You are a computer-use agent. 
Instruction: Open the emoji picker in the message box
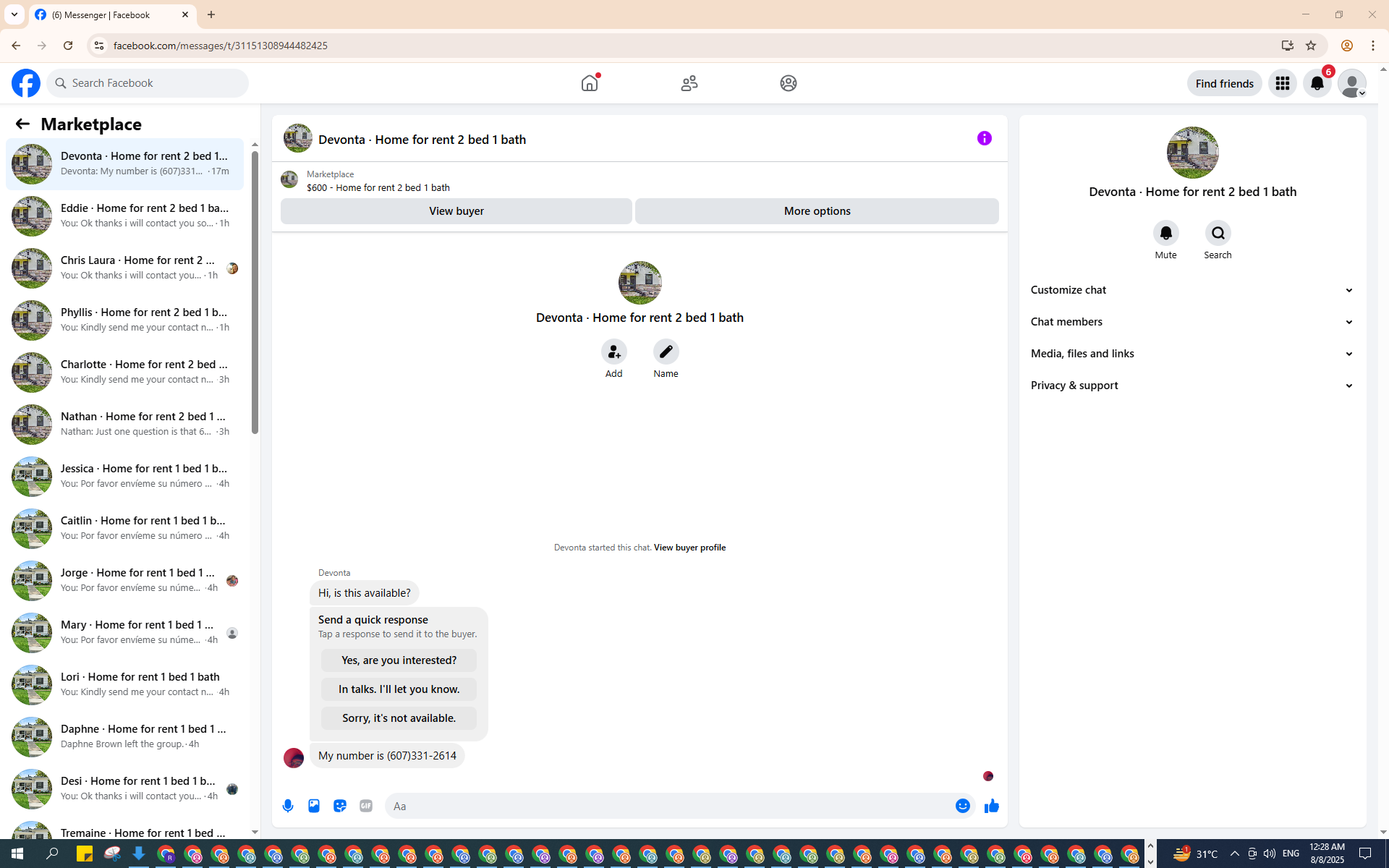pyautogui.click(x=962, y=806)
